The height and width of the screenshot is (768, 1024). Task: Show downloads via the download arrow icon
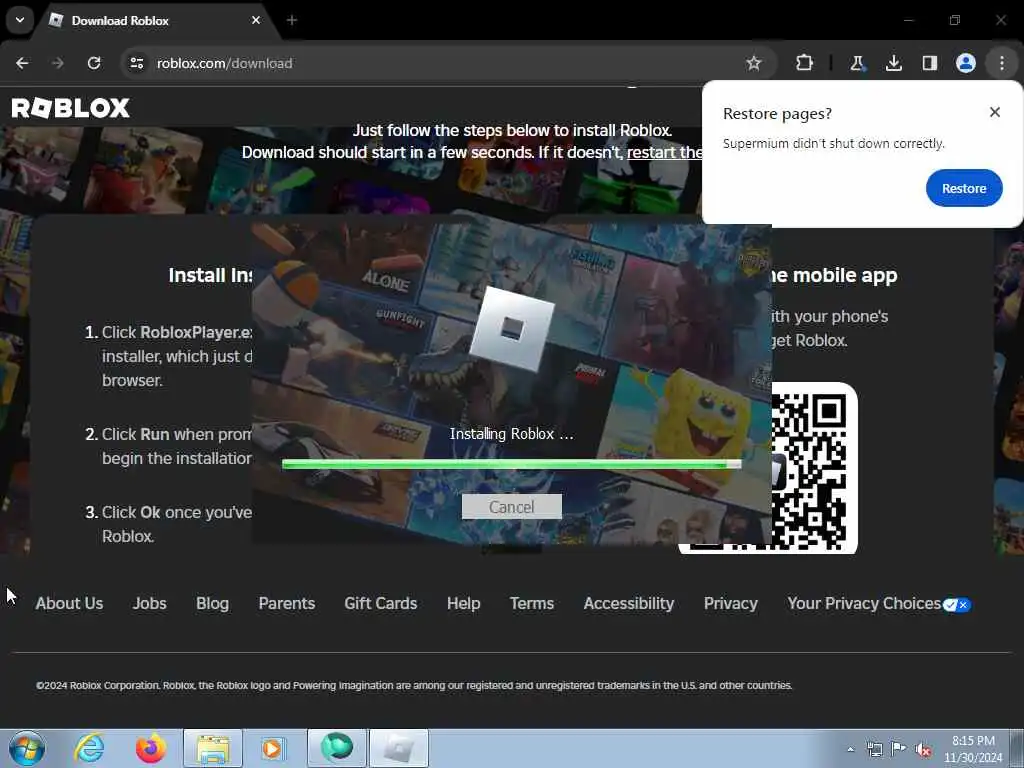coord(893,63)
